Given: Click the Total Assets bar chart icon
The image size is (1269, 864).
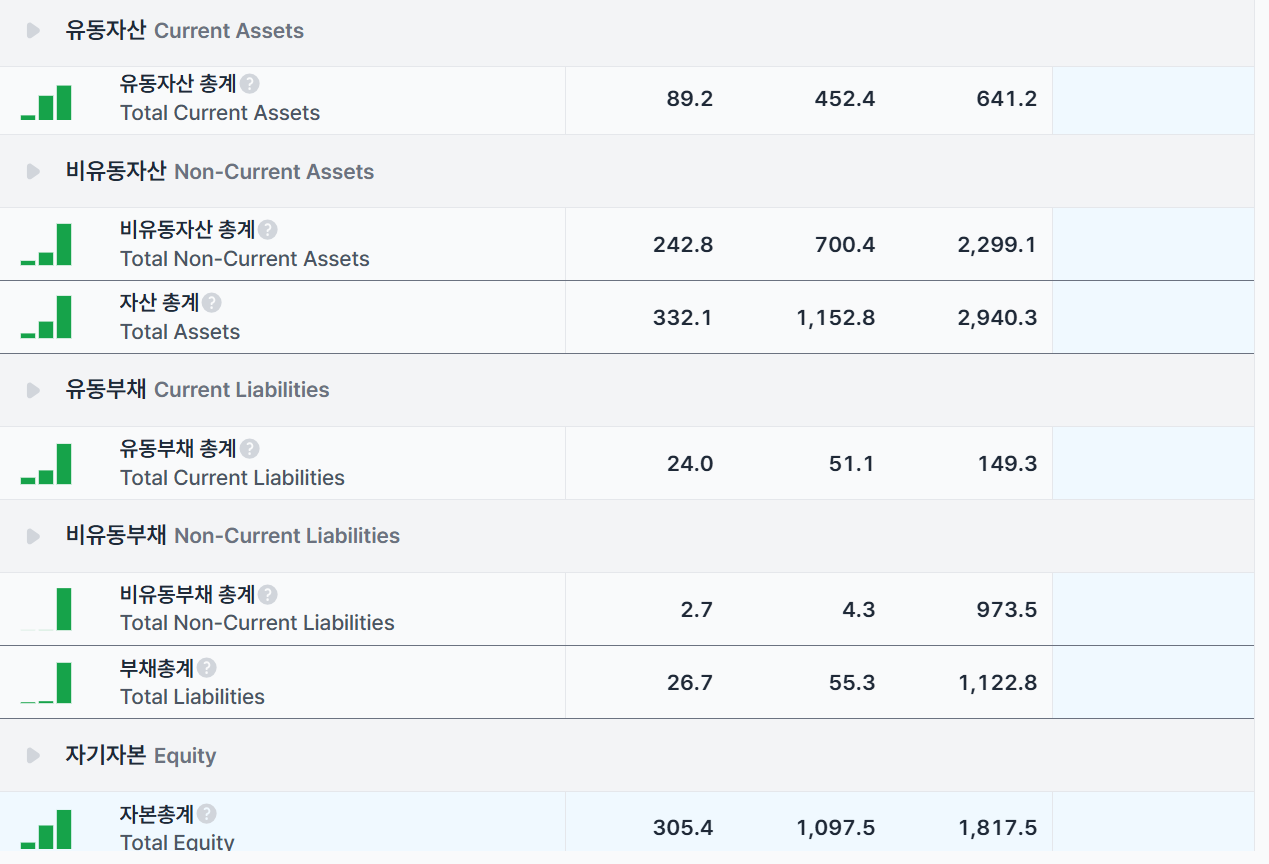Looking at the screenshot, I should click(46, 318).
